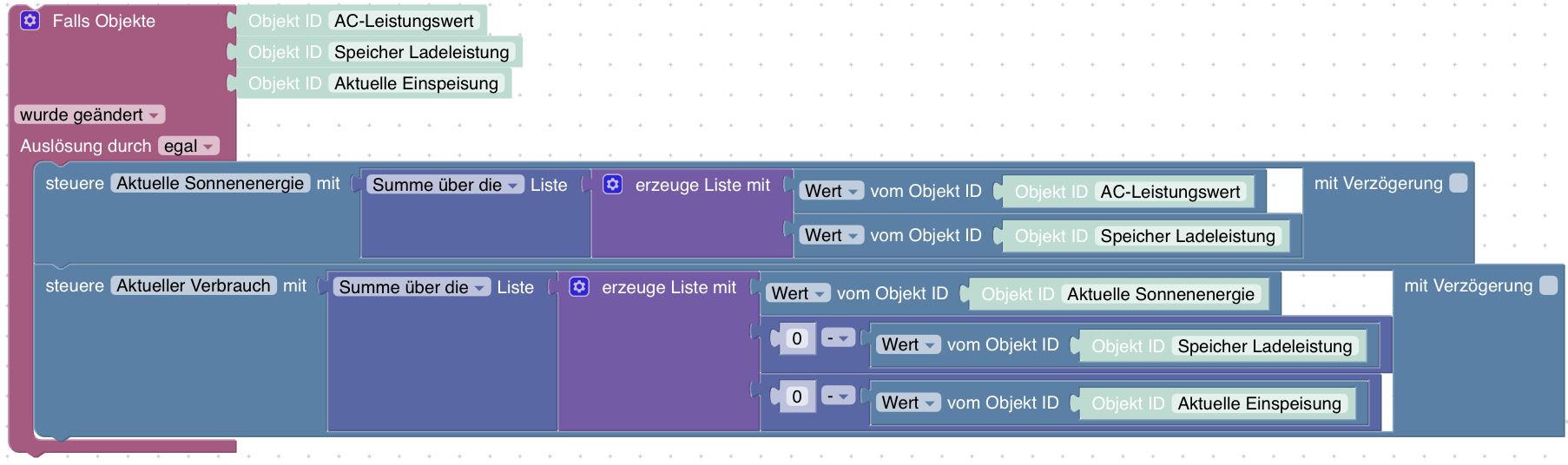Viewport: 1568px width, 465px height.
Task: Click the Aktuelle Sonnenenergie control target field
Action: pyautogui.click(x=210, y=183)
